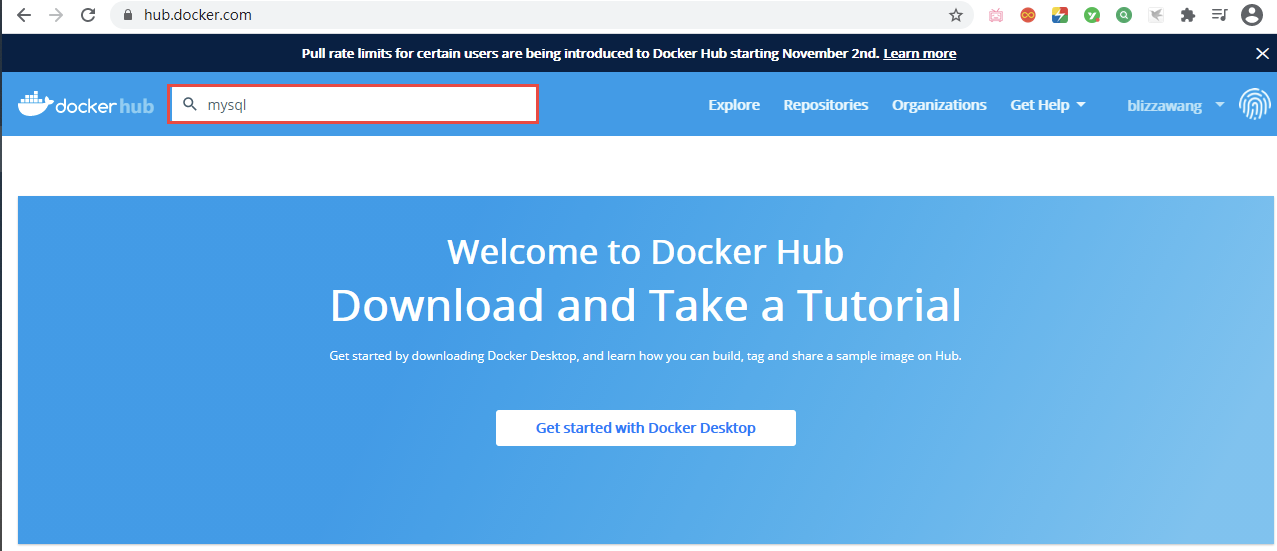Dismiss the pull rate limits banner
This screenshot has height=551, width=1277.
click(x=1262, y=53)
